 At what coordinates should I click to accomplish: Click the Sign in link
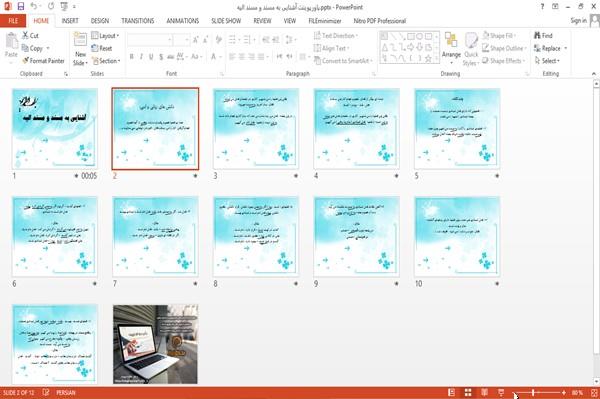coord(578,21)
